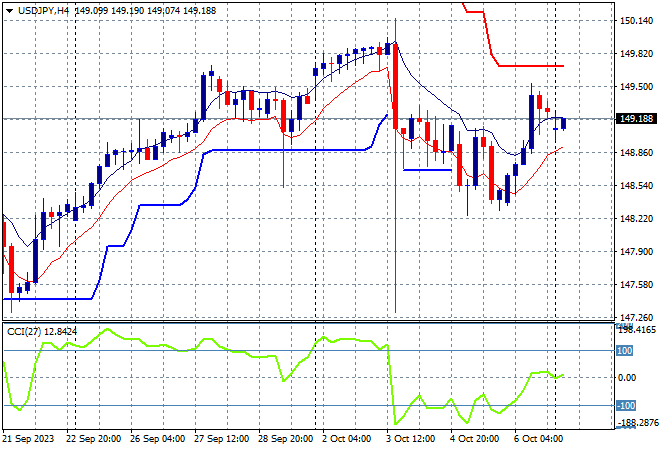Select the 4 Oct 20:00 time label

474,439
